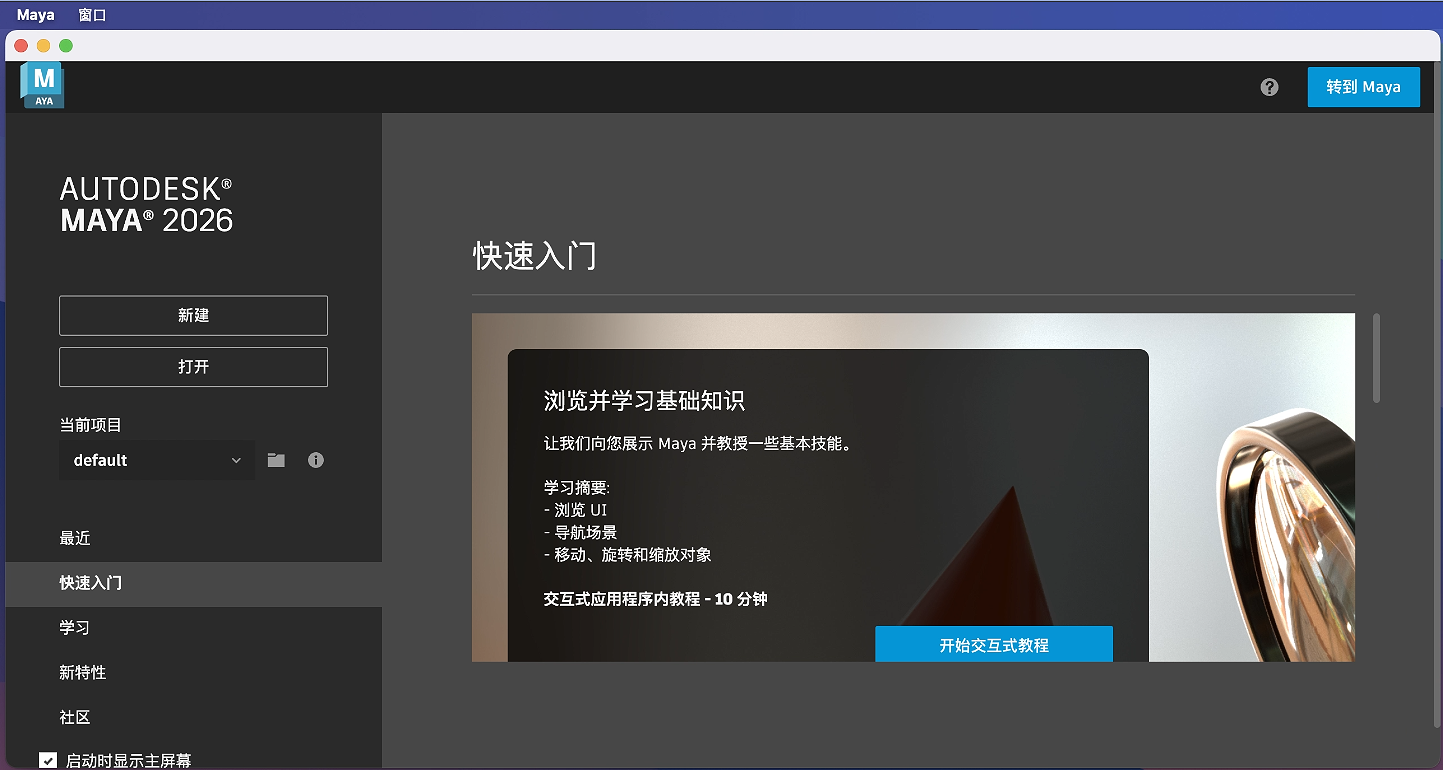The width and height of the screenshot is (1443, 770).
Task: Click the 新建 button
Action: click(x=193, y=315)
